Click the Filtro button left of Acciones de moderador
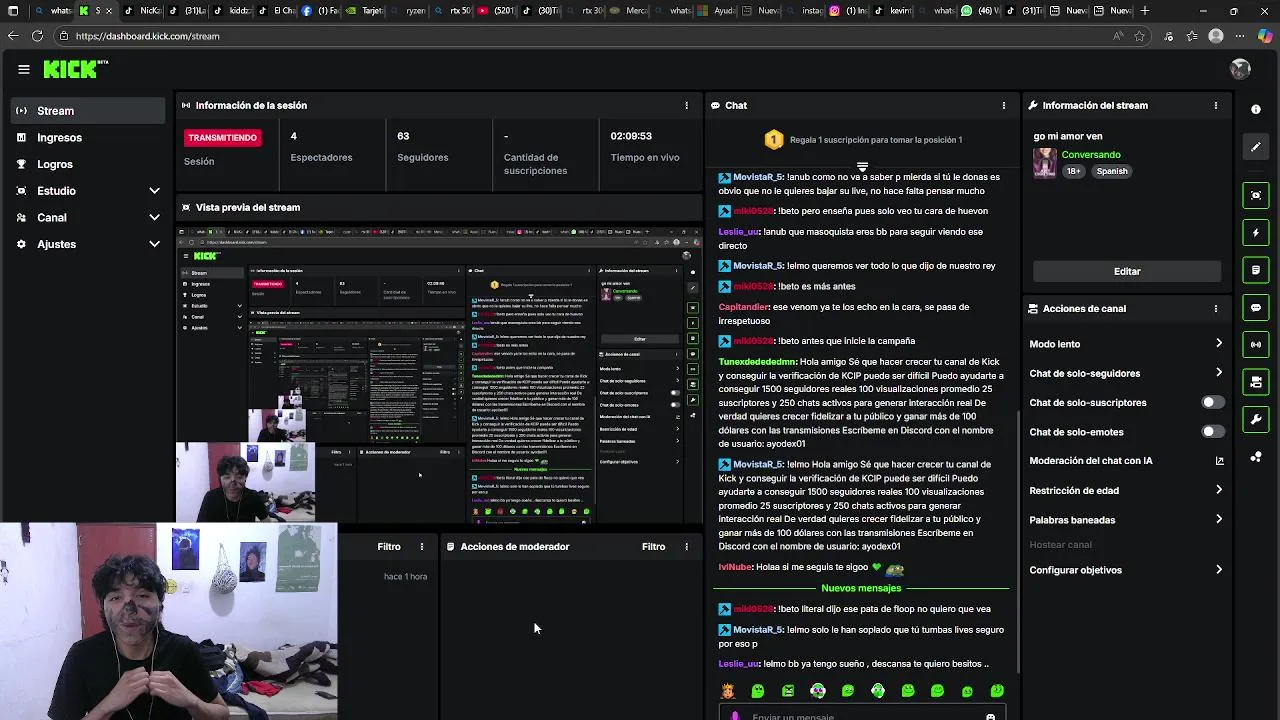 pyautogui.click(x=389, y=547)
